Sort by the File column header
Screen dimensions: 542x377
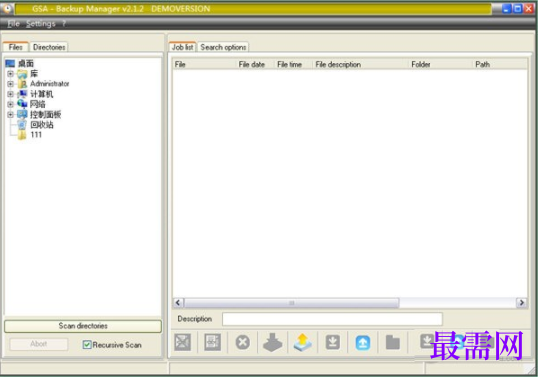pos(204,64)
